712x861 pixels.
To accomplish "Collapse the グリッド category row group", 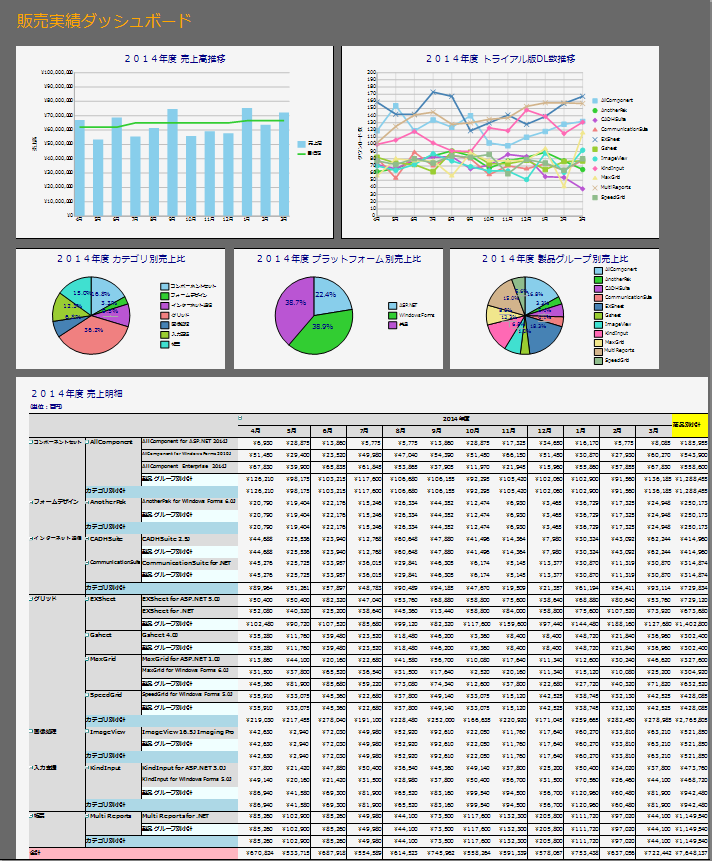I will [31, 599].
